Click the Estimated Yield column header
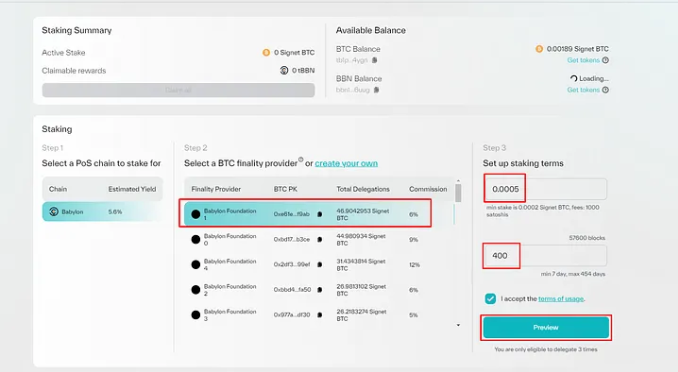 [x=132, y=189]
